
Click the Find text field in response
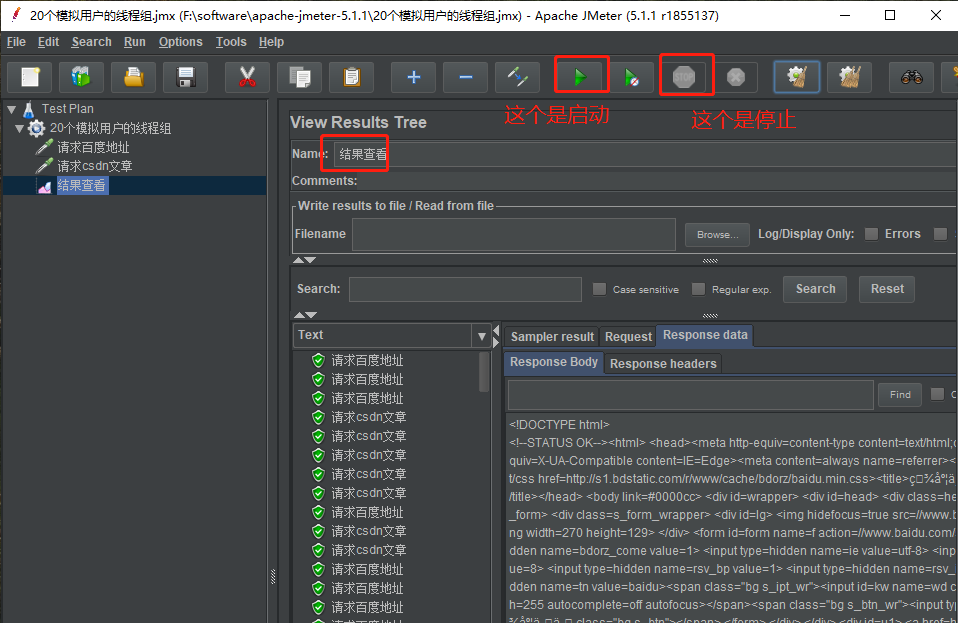pos(690,395)
